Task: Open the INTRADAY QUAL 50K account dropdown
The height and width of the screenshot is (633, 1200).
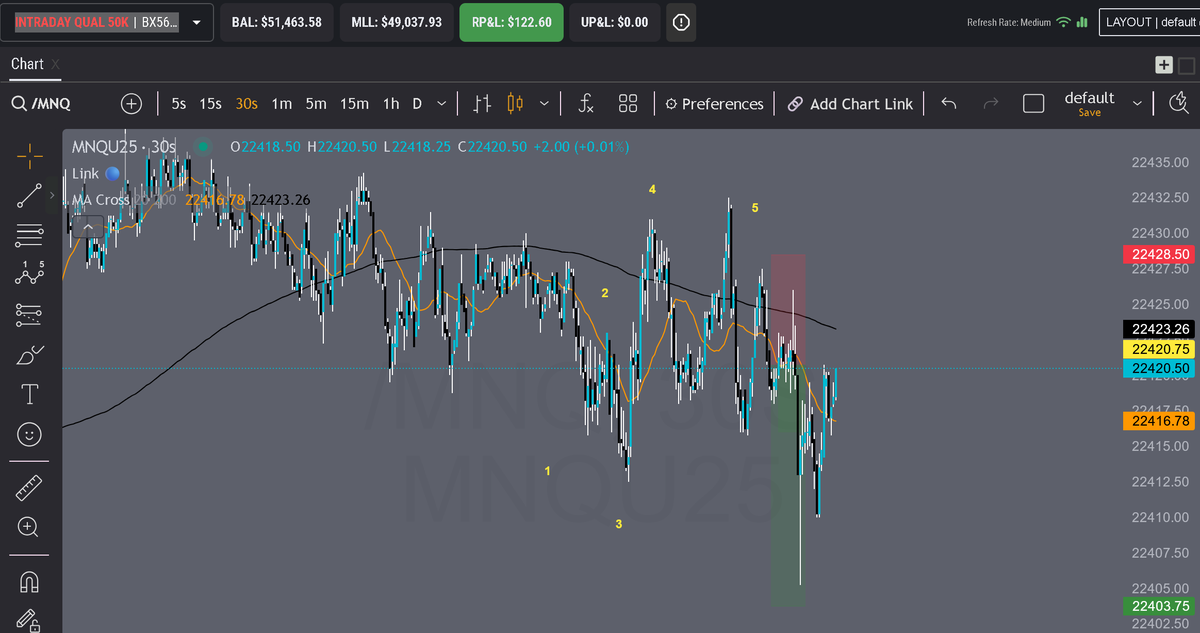Action: point(106,22)
